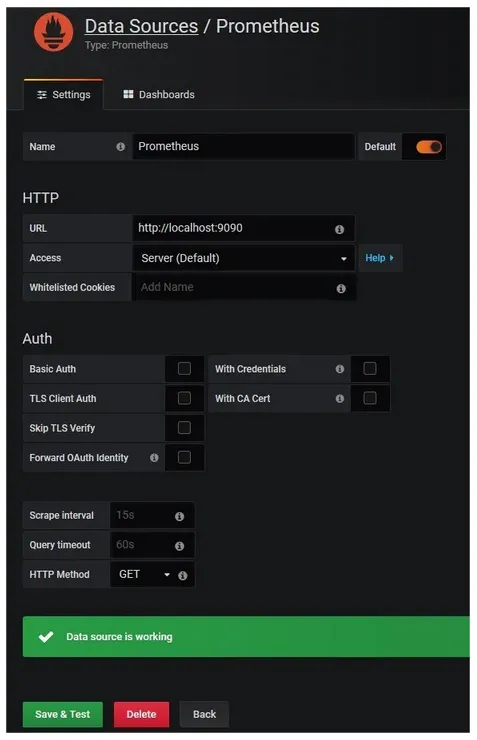Click the info icon next to Name

[x=120, y=147]
